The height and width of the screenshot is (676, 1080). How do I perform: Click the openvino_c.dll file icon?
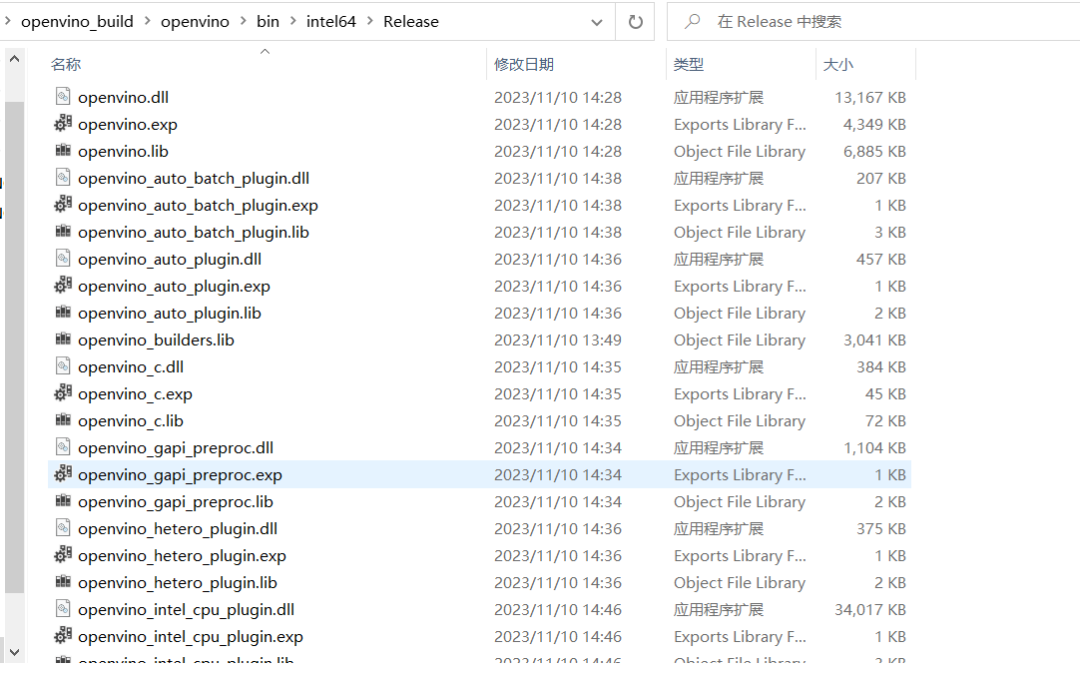[x=63, y=365]
